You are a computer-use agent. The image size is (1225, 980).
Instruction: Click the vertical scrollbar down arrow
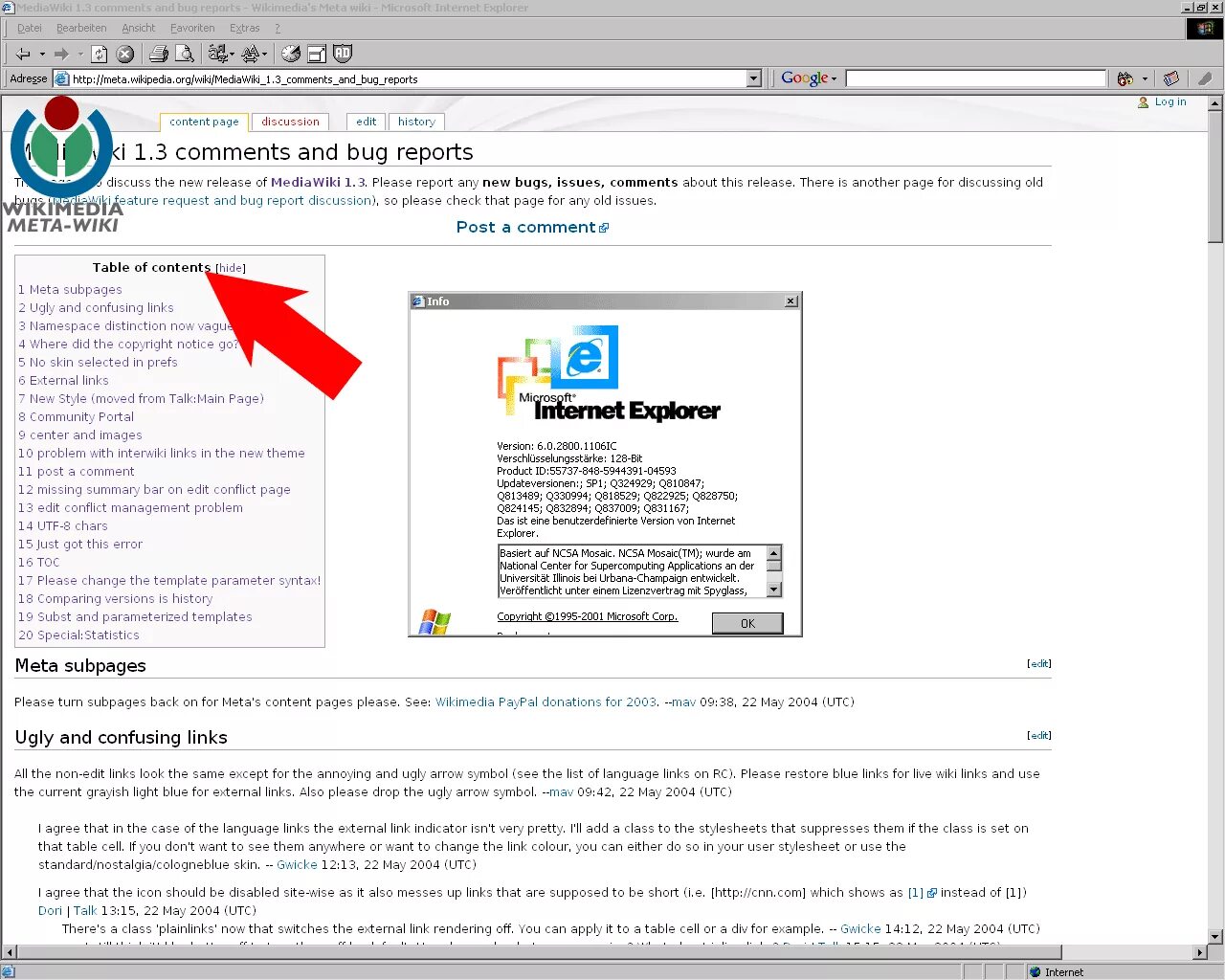click(x=1215, y=936)
